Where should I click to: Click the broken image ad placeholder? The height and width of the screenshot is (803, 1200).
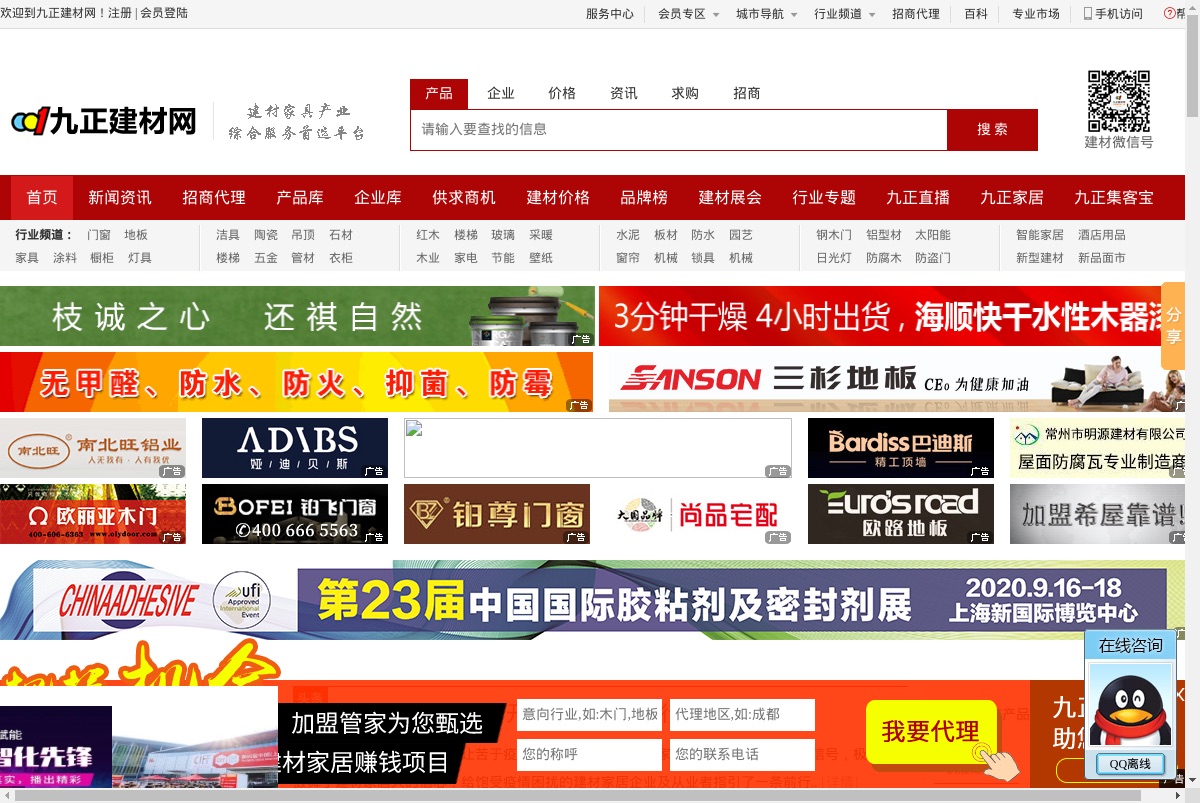[x=598, y=448]
